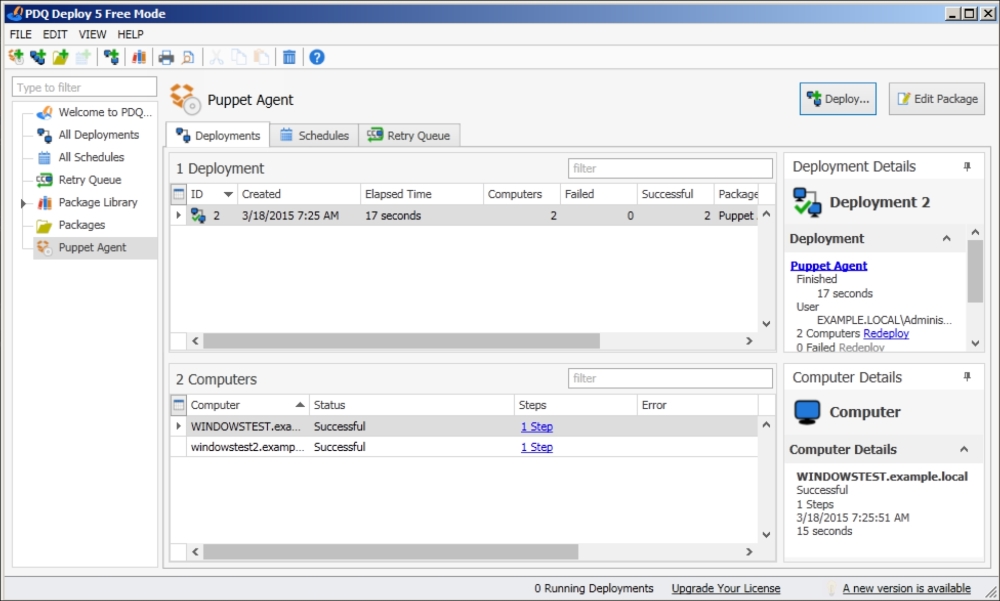Click the Upgrade Your License link
Viewport: 1000px width, 601px height.
click(725, 588)
